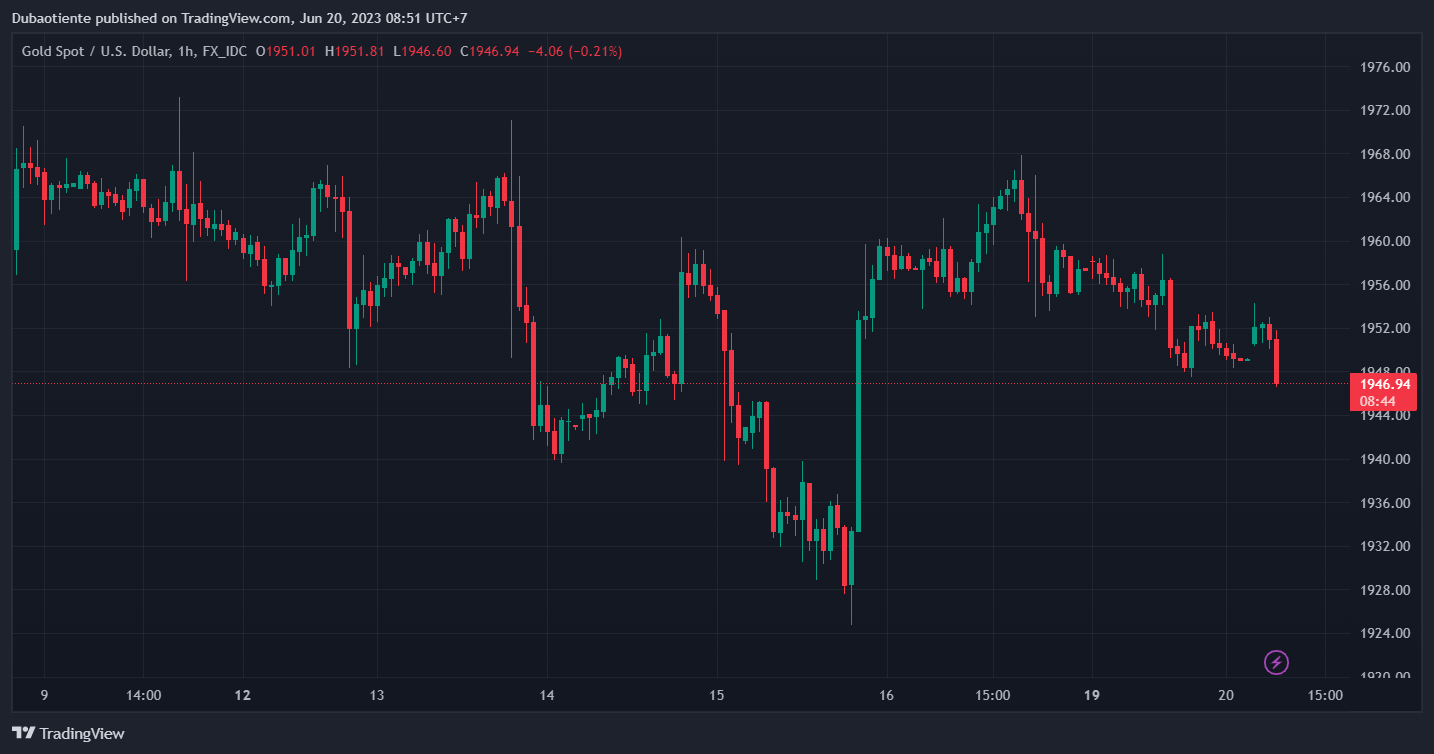This screenshot has height=754, width=1434.
Task: Click the −4.06 (−0.21%) change value
Action: point(574,51)
